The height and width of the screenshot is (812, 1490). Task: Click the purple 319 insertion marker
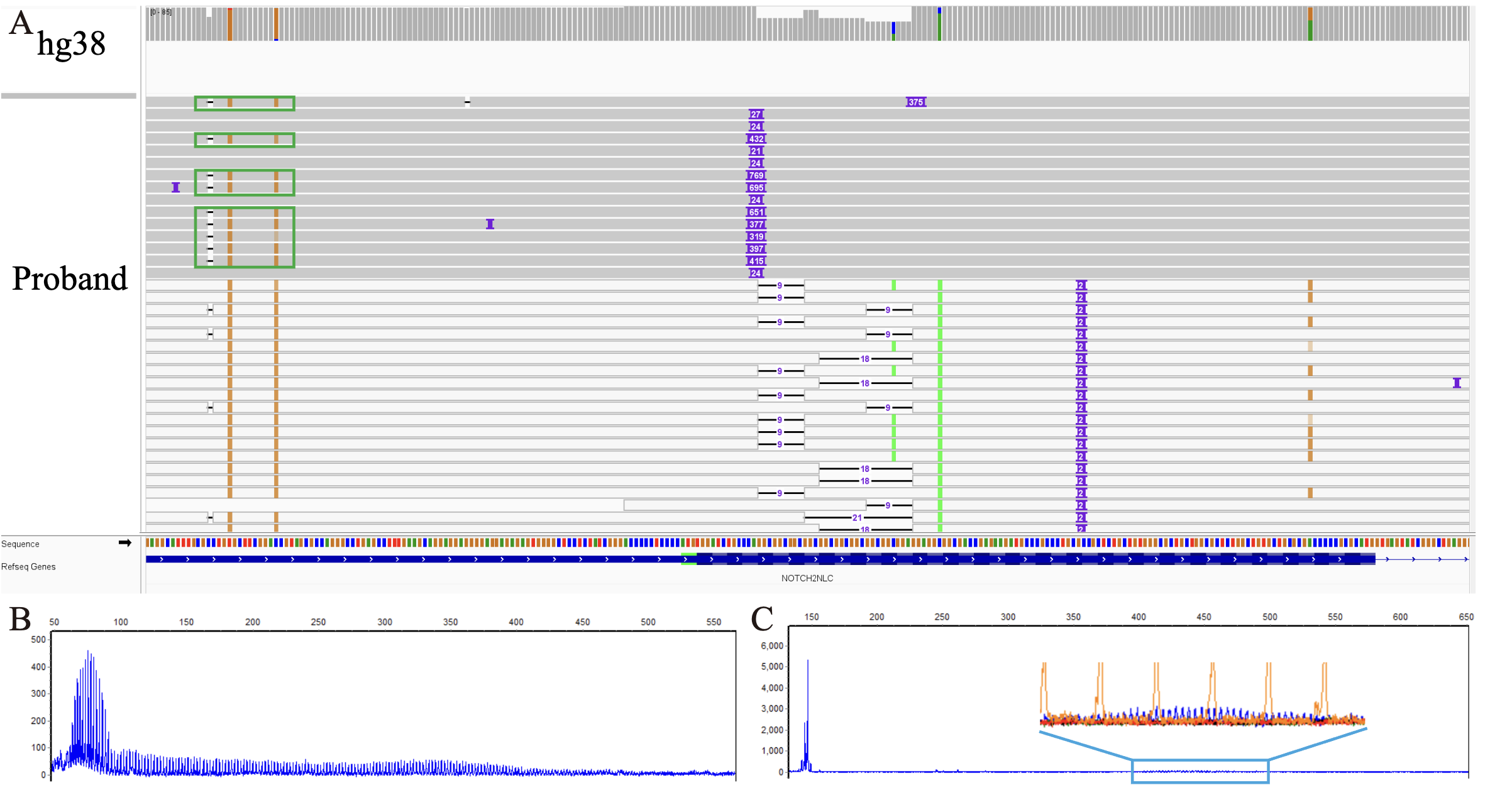click(756, 237)
